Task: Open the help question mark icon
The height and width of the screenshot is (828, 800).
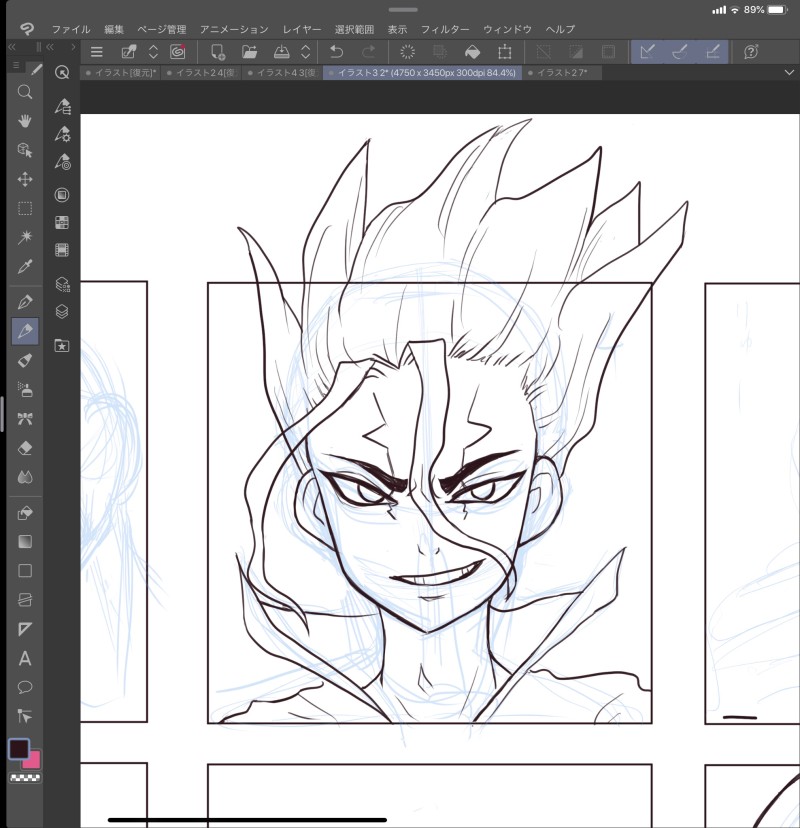Action: click(x=751, y=52)
